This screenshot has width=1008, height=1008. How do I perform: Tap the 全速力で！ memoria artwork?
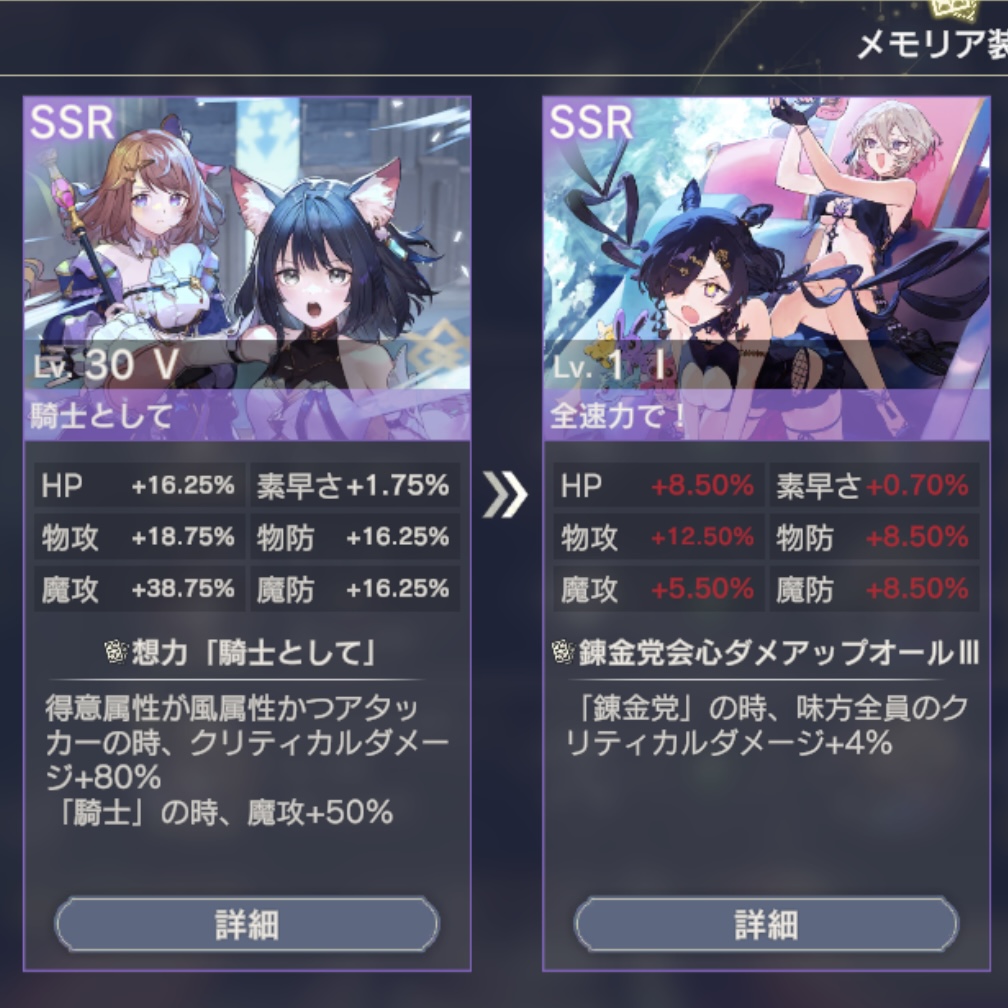coord(766,268)
